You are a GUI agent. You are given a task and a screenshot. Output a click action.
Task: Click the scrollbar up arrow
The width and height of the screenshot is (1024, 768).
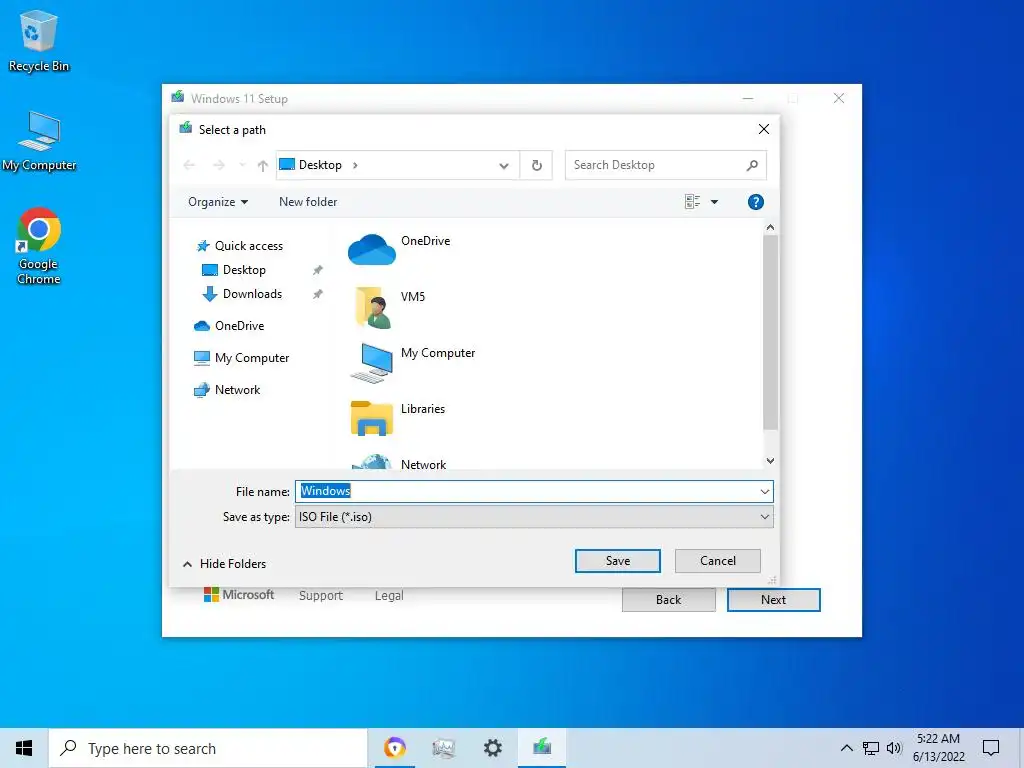point(771,227)
